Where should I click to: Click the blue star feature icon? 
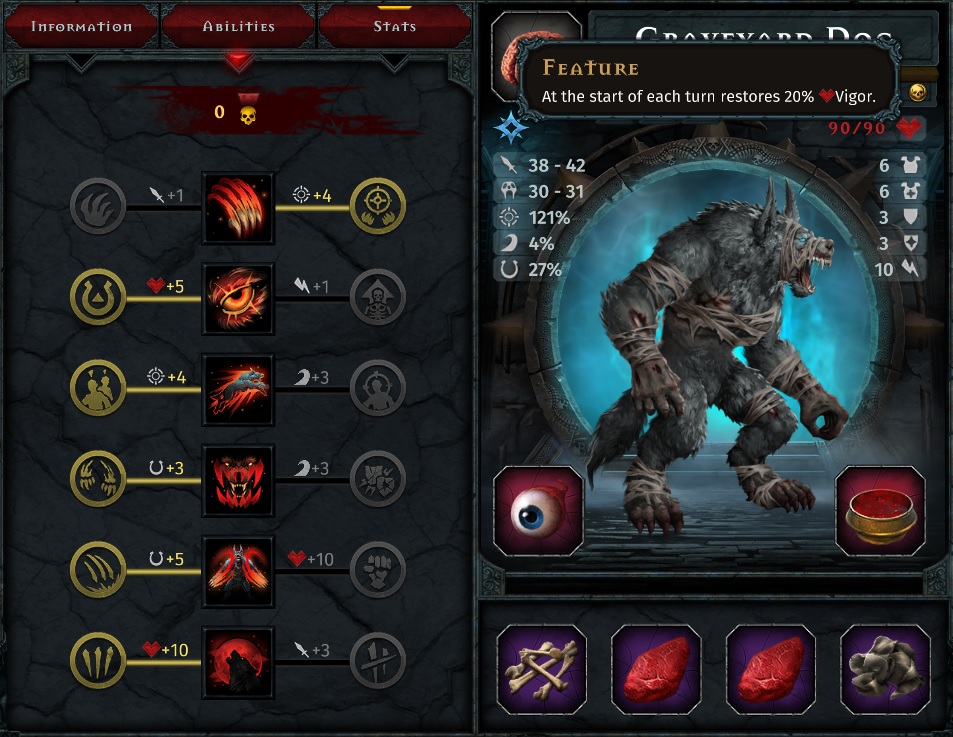click(x=510, y=128)
